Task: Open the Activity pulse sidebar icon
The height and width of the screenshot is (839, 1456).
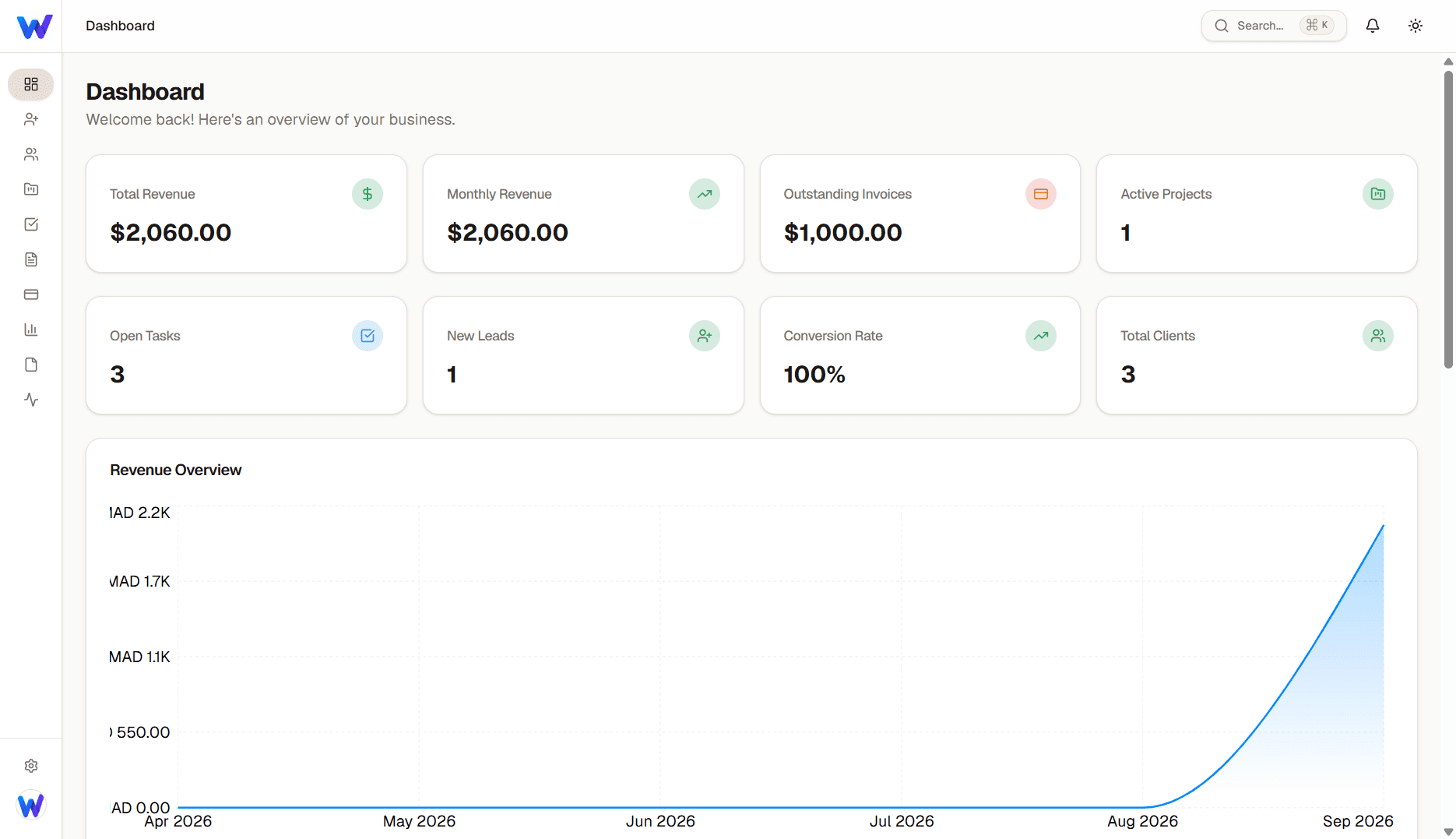Action: pyautogui.click(x=31, y=400)
